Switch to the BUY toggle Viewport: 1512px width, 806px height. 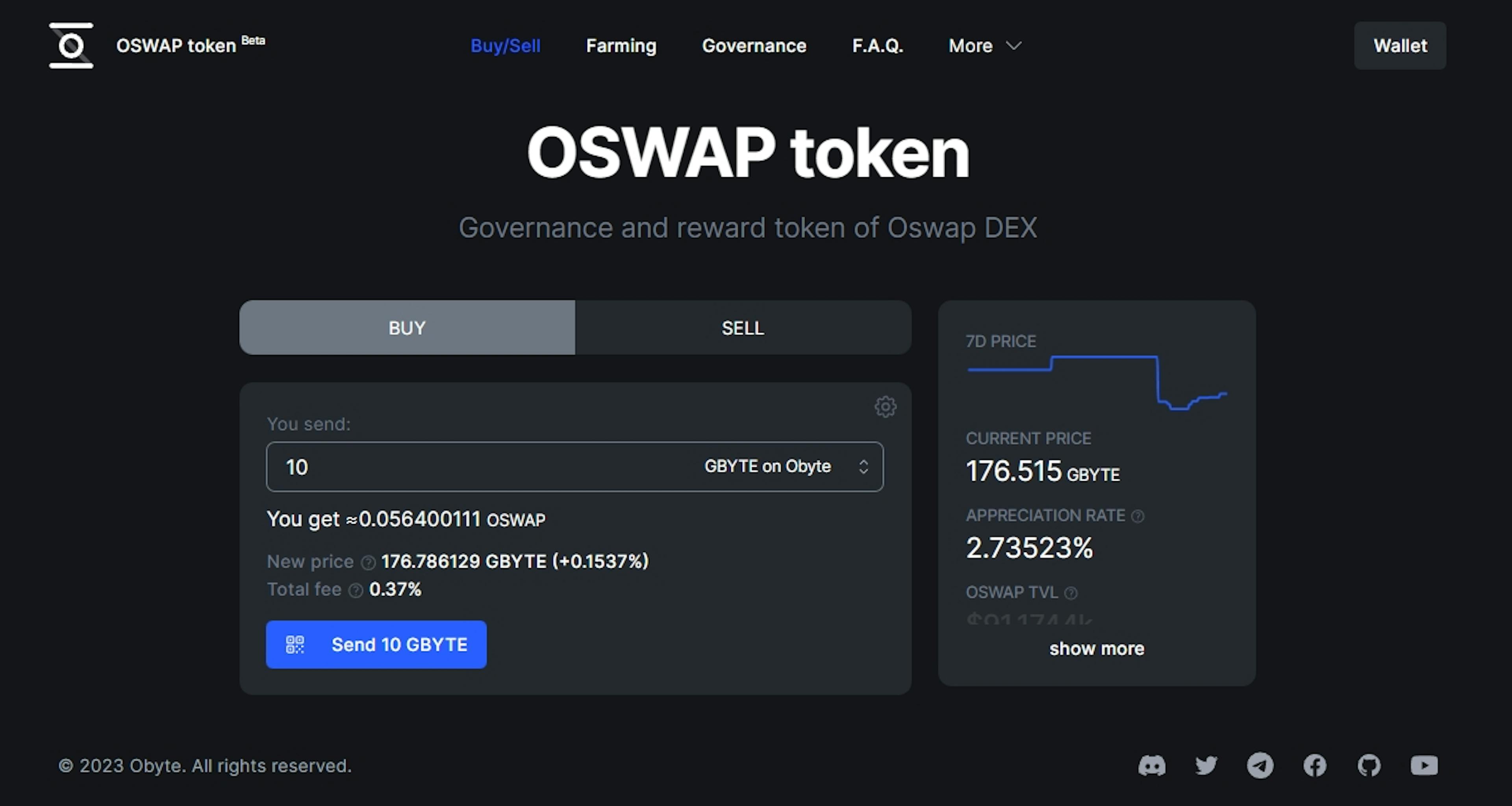click(x=407, y=328)
